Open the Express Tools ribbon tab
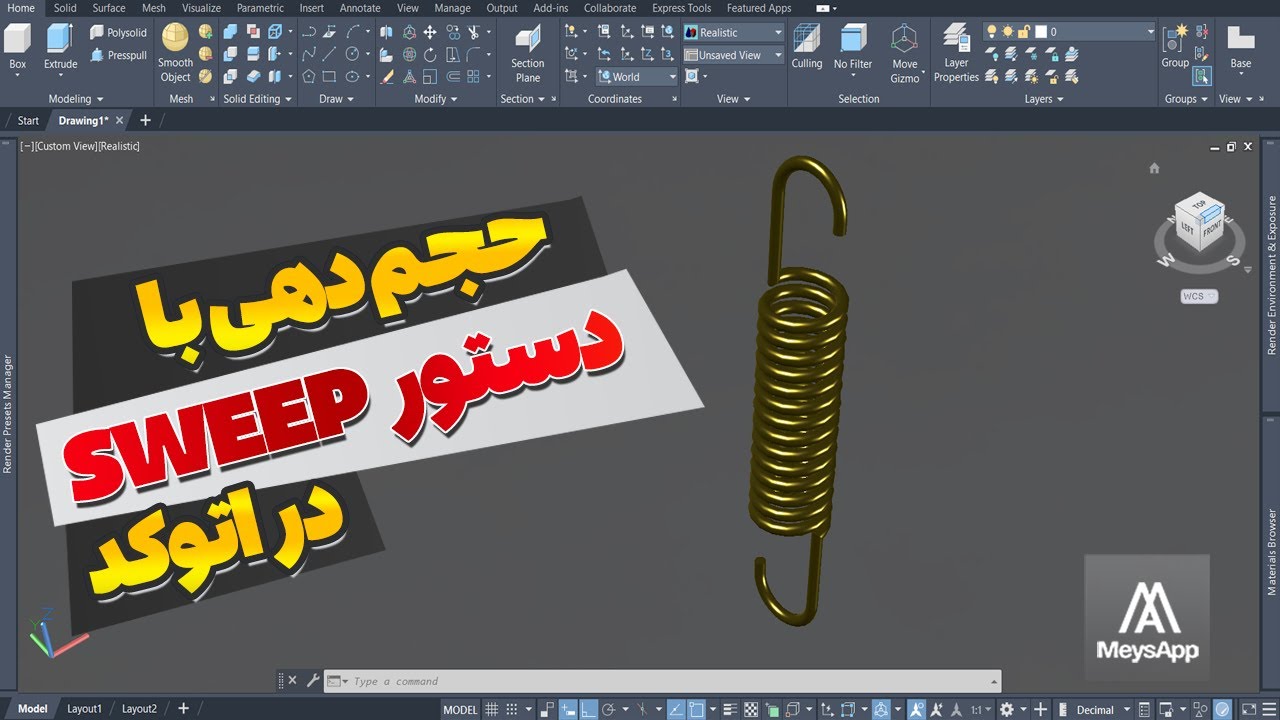Screen dimensions: 1280x720 (681, 8)
